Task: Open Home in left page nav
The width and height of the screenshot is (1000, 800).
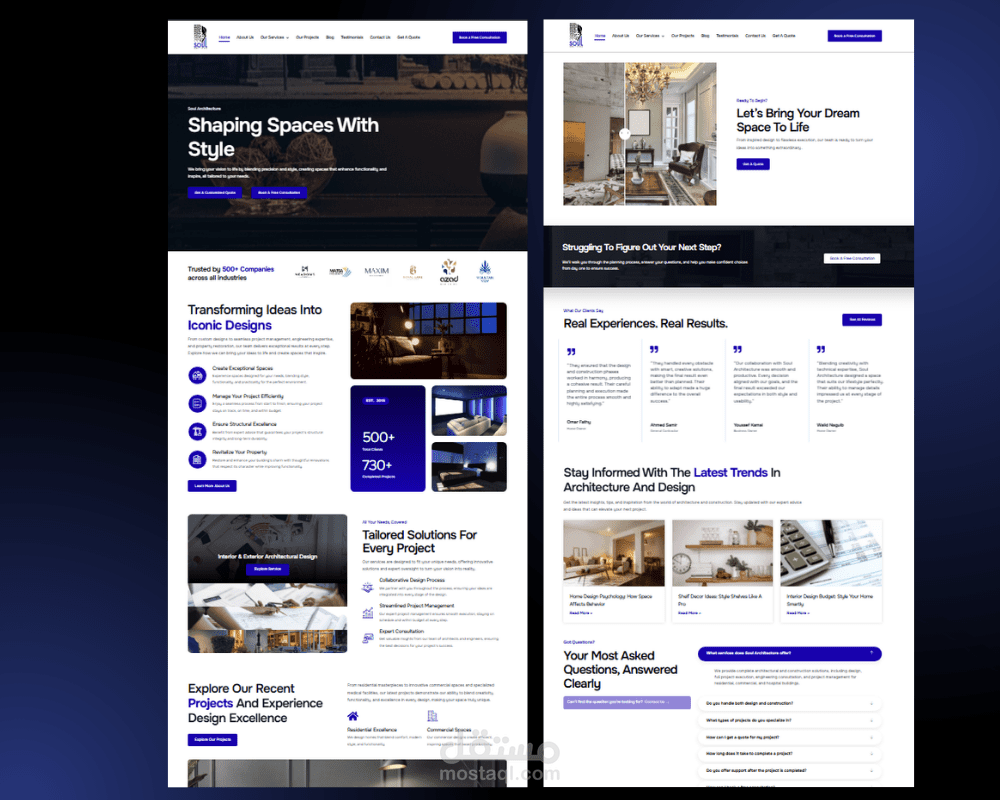Action: coord(224,38)
